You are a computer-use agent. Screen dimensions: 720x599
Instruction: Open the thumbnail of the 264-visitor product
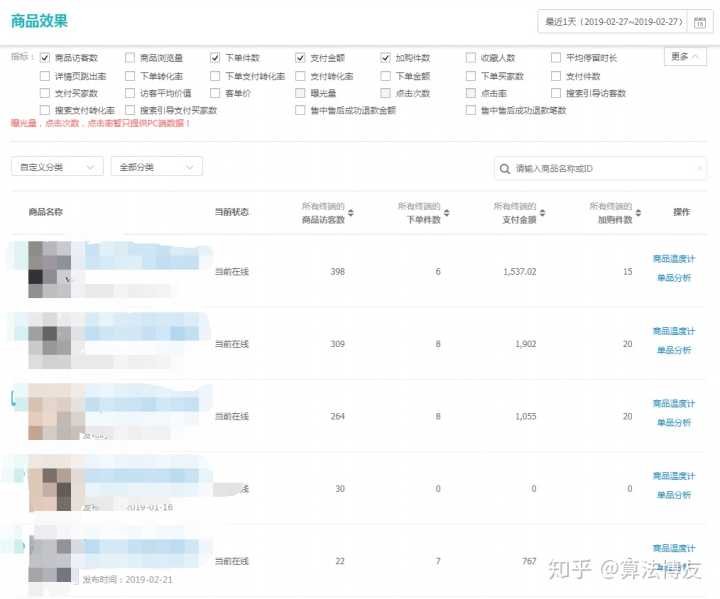[50, 414]
